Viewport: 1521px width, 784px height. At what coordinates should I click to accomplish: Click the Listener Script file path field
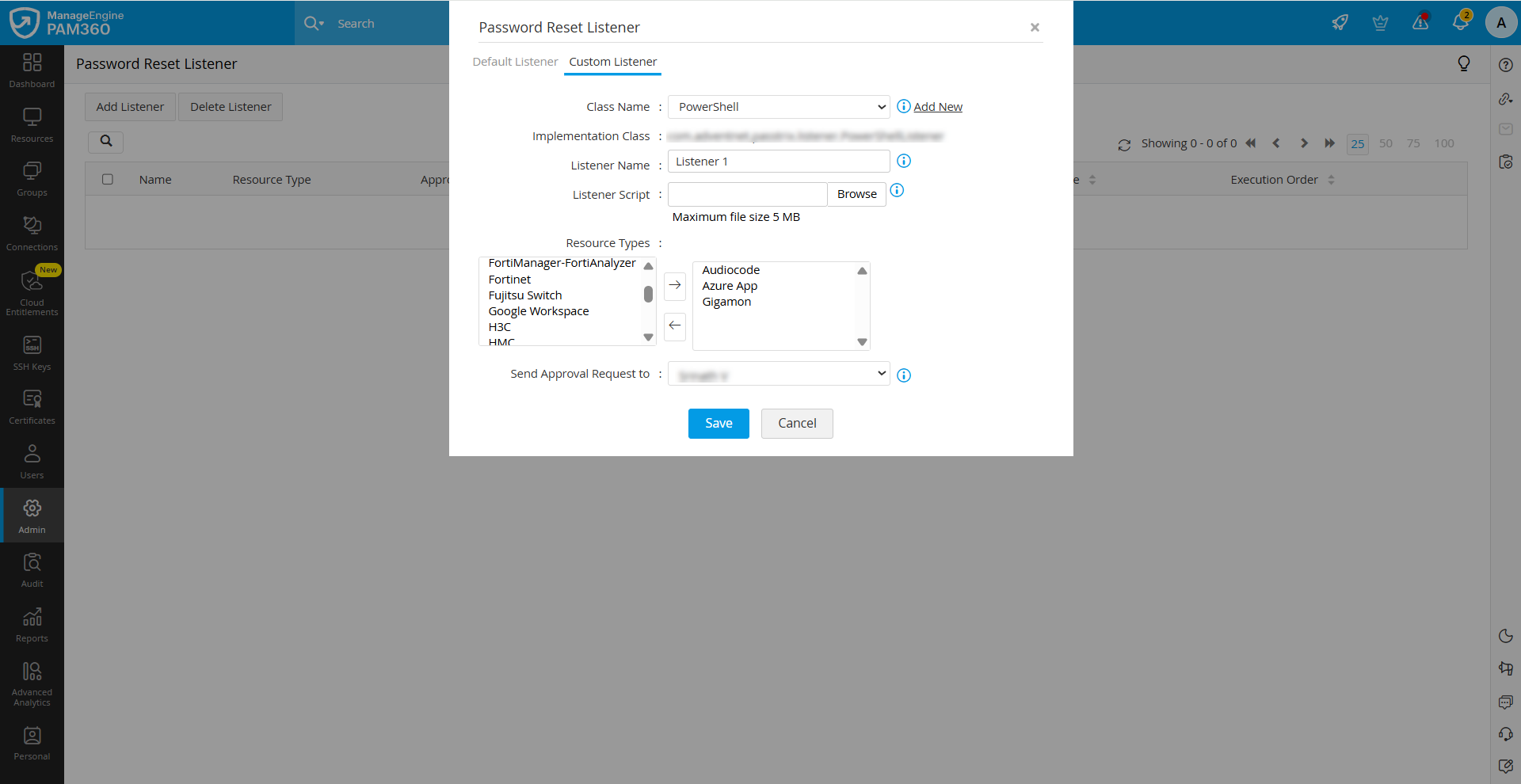[x=747, y=194]
